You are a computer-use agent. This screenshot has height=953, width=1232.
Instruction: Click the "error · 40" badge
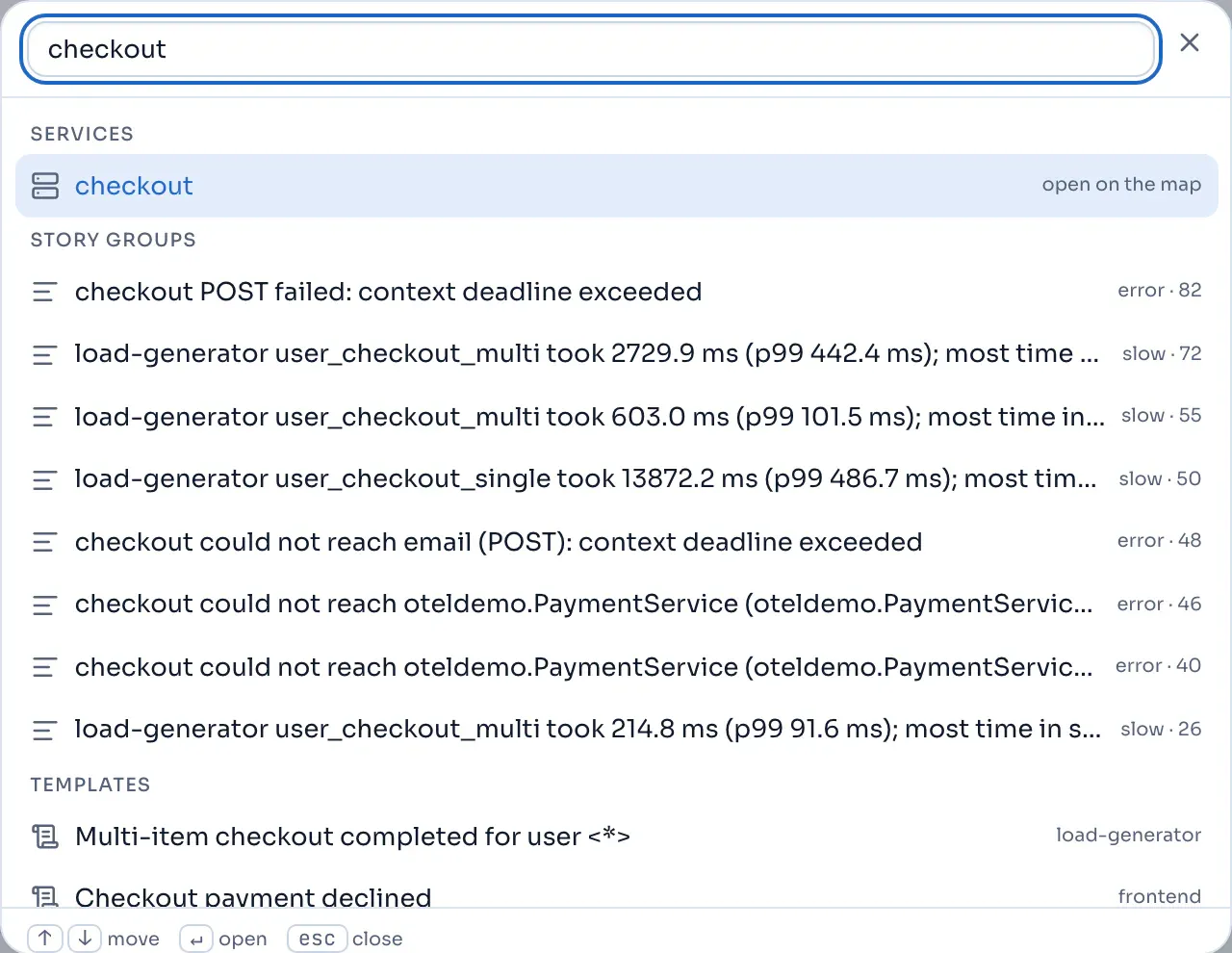tap(1158, 666)
